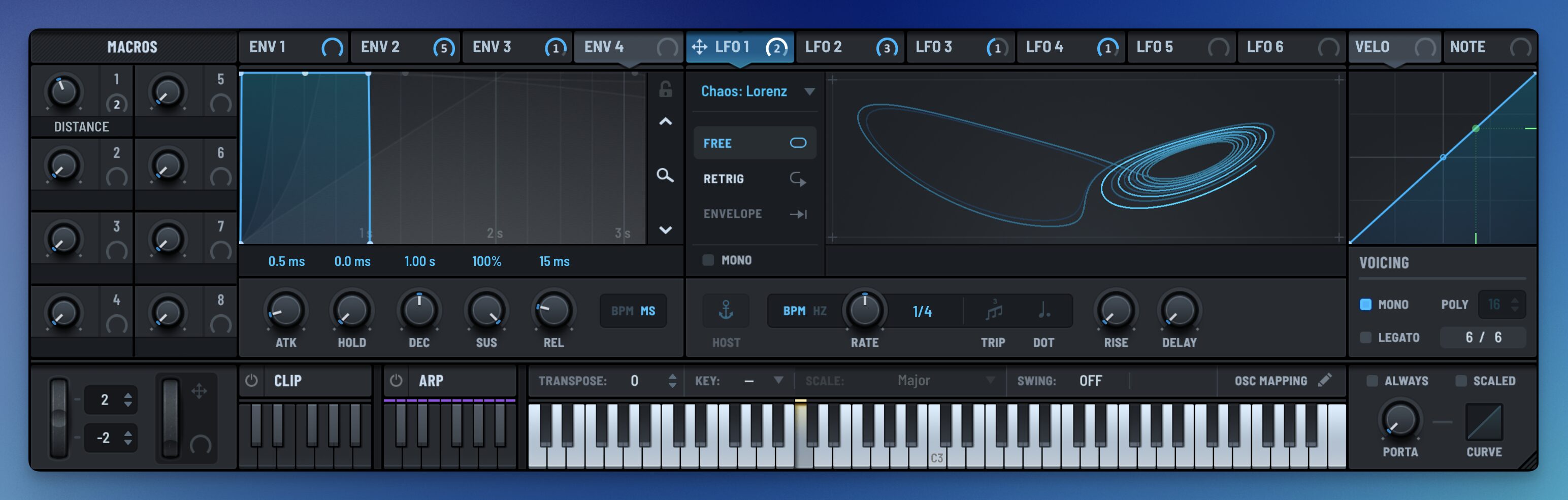1568x500 pixels.
Task: Click the envelope lock icon
Action: 665,89
